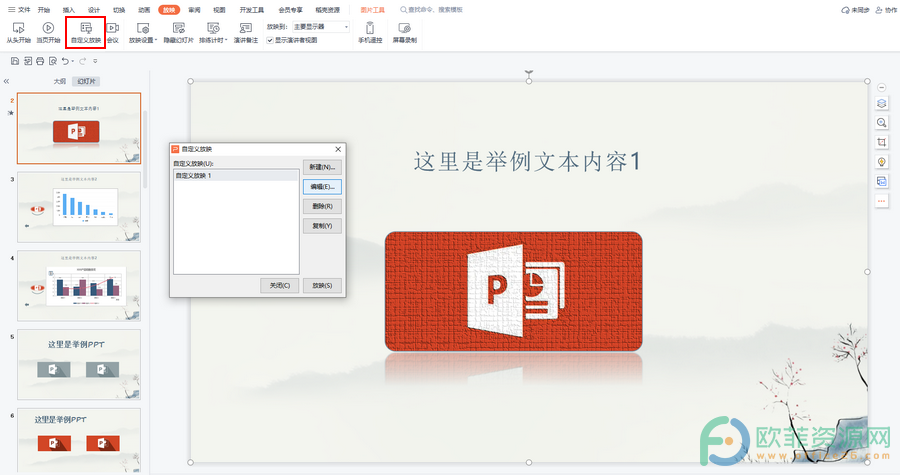Screen dimensions: 900x475
Task: Switch to the Slides (幻灯片) panel tab
Action: [87, 81]
